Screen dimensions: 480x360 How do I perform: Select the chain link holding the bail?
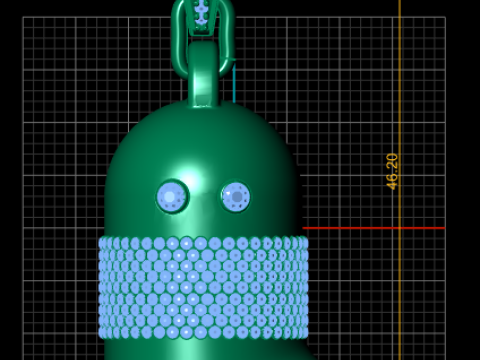click(179, 40)
